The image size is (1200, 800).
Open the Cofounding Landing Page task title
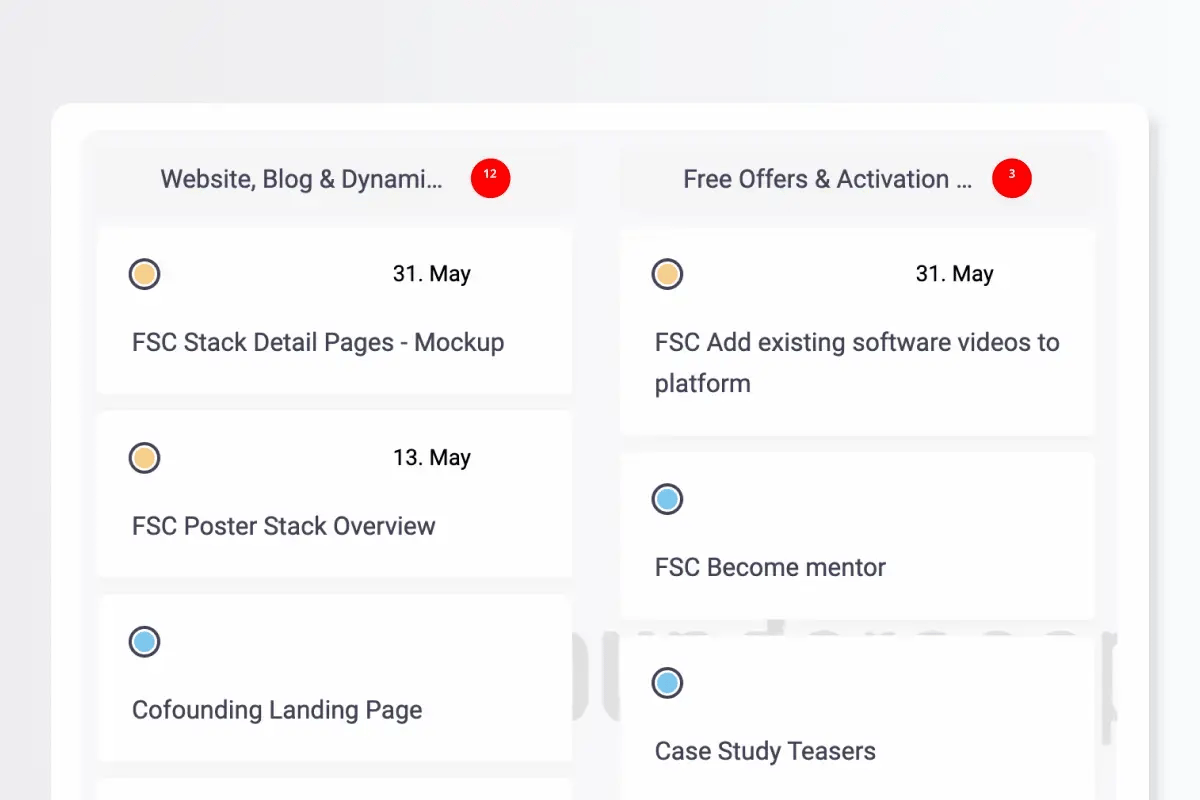[x=277, y=710]
